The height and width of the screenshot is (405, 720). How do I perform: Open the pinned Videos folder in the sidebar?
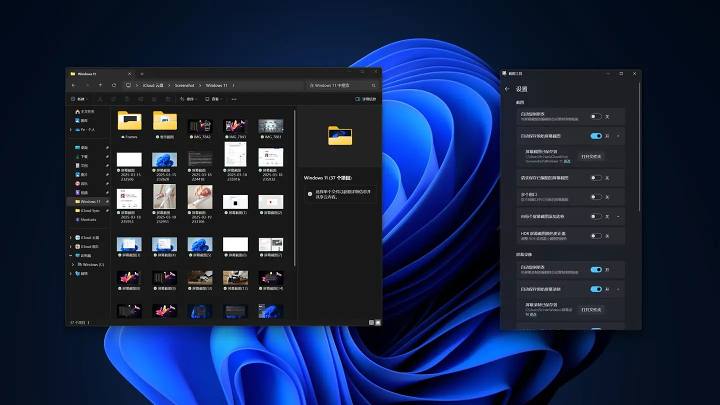pyautogui.click(x=81, y=192)
